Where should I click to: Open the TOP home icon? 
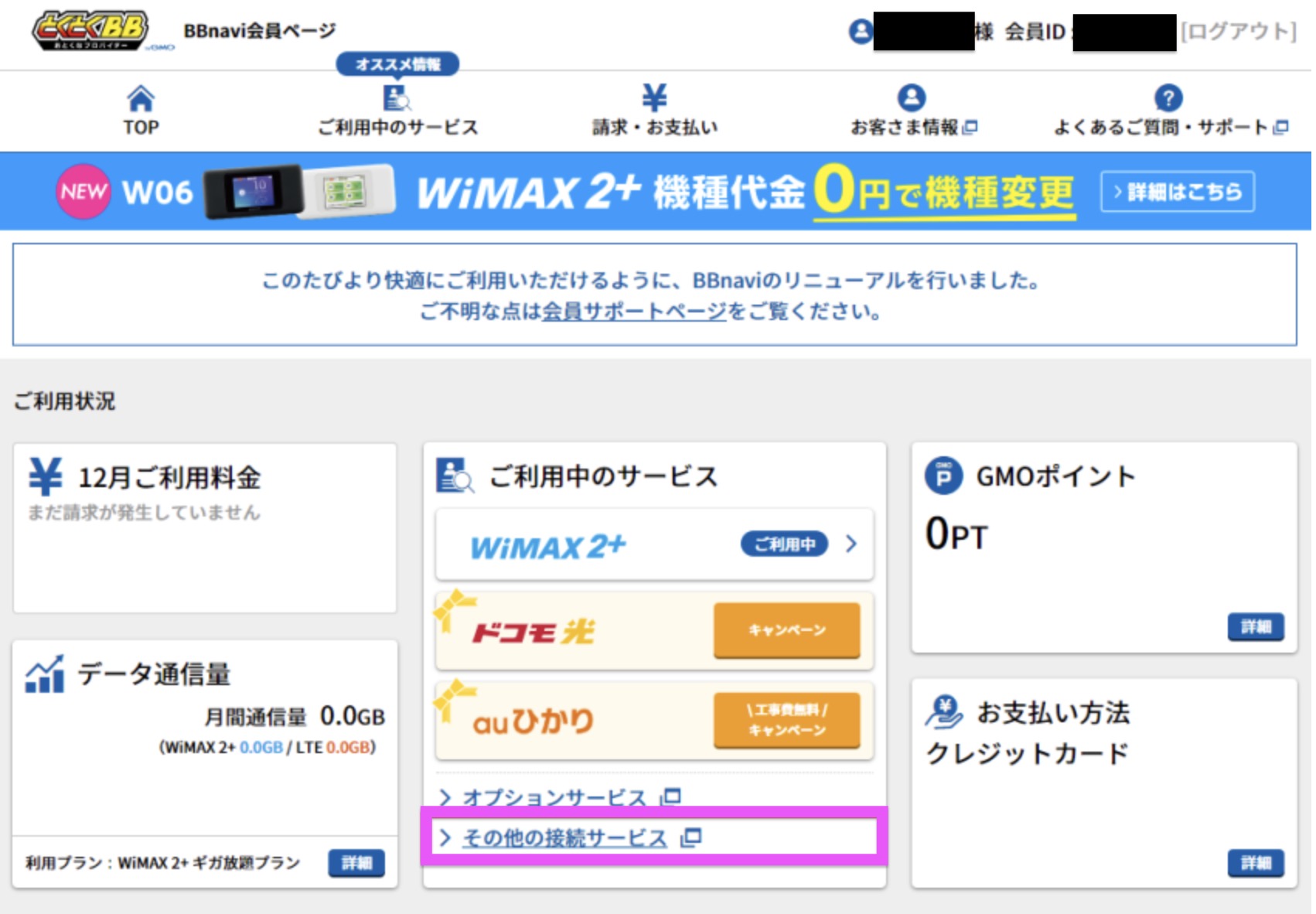(x=141, y=99)
